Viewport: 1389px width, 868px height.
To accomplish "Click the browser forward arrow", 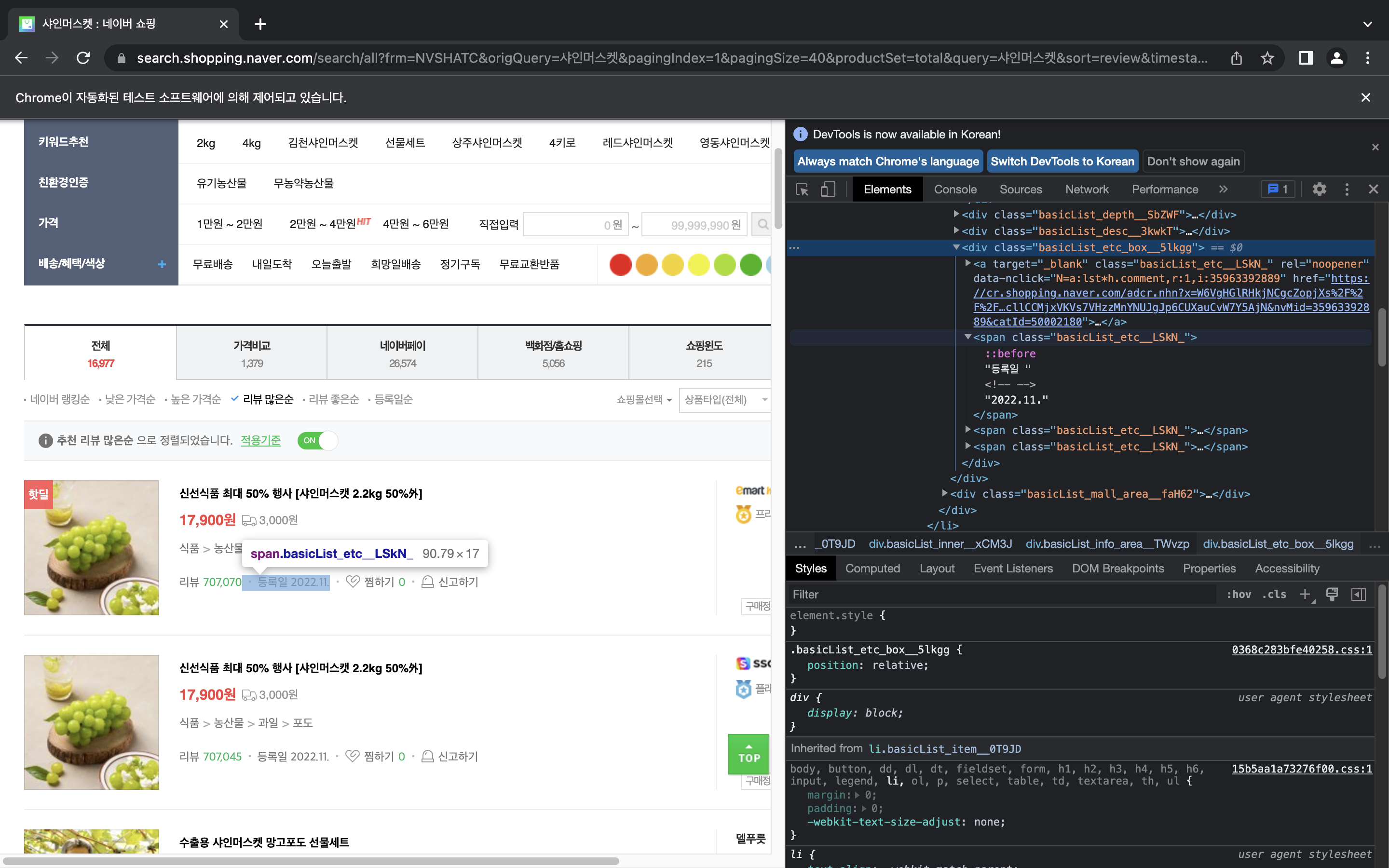I will coord(52,58).
